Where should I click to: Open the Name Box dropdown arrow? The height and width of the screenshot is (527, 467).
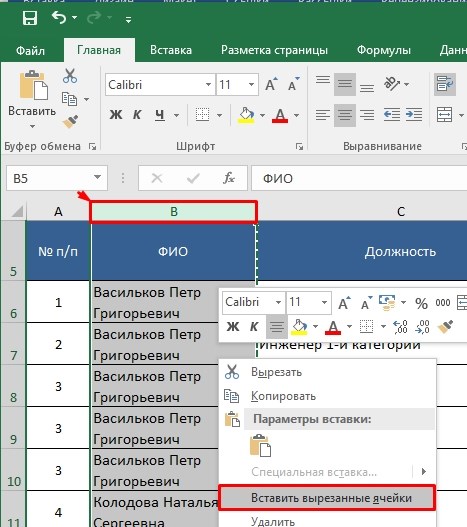click(98, 177)
